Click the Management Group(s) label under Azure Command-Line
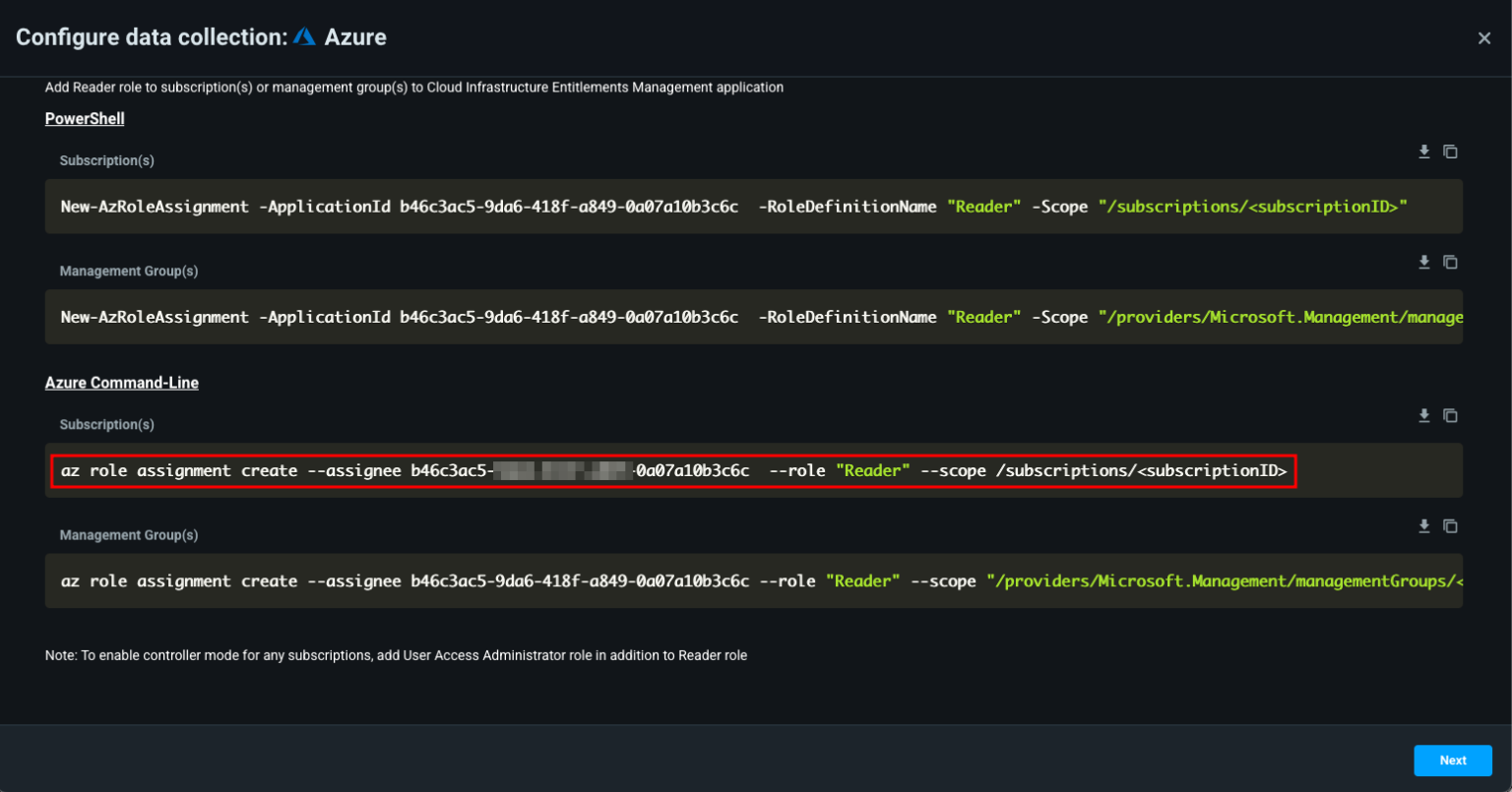This screenshot has height=792, width=1512. (x=129, y=535)
